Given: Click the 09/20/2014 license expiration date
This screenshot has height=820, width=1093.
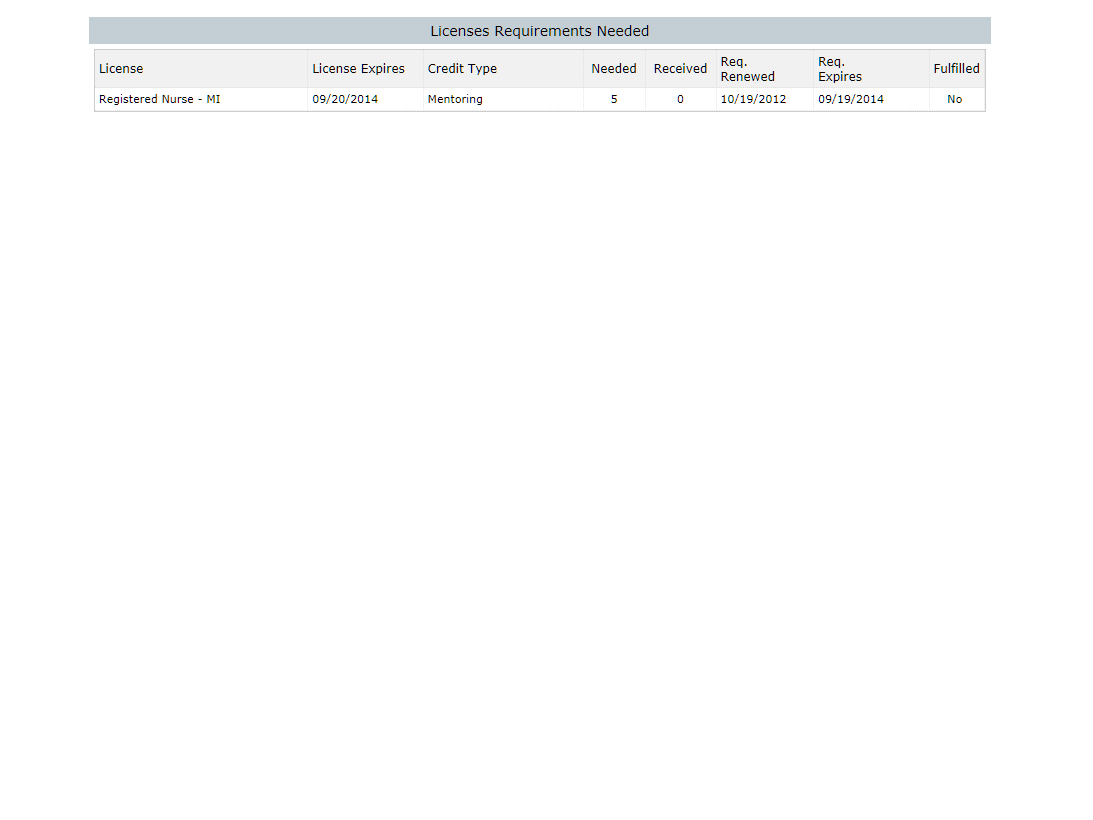Looking at the screenshot, I should (x=345, y=99).
